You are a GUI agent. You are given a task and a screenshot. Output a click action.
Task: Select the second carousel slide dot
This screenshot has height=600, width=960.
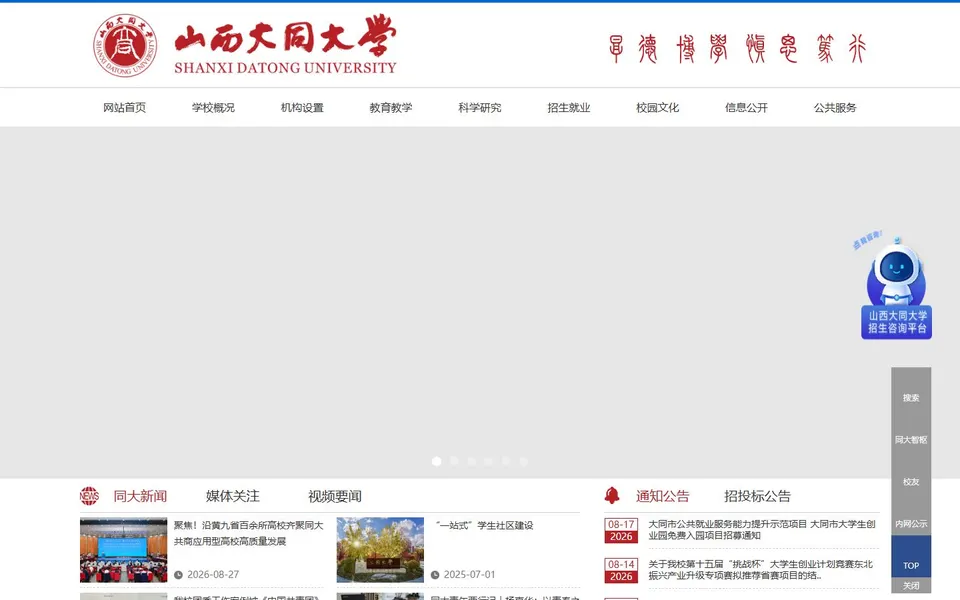point(454,461)
